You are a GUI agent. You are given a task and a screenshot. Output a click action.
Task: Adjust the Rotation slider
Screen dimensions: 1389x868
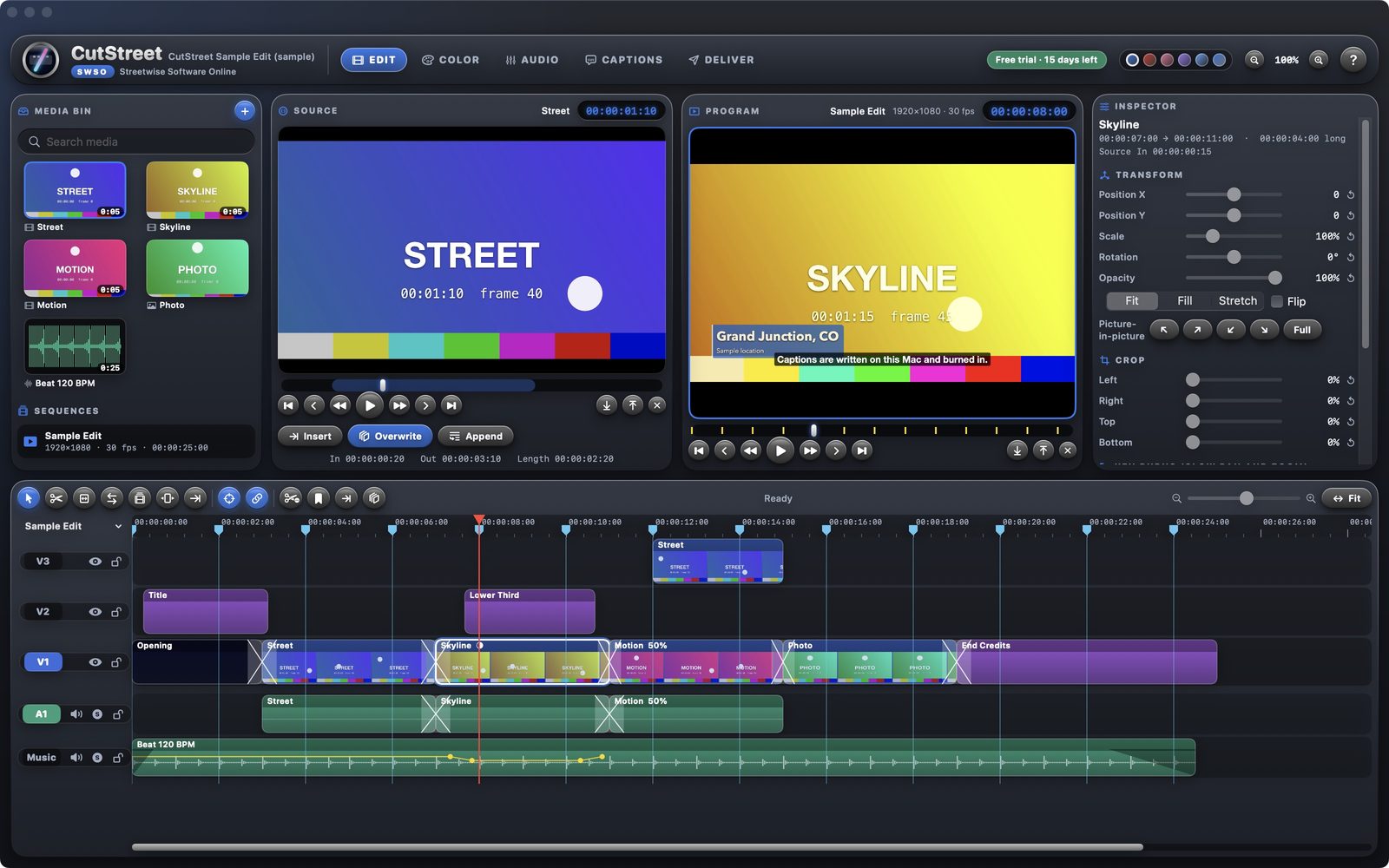1234,257
